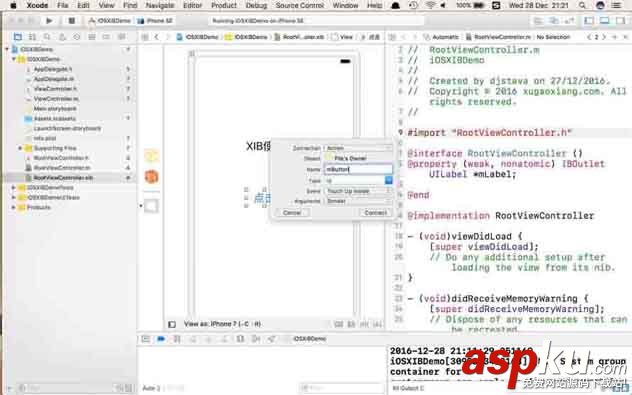The height and width of the screenshot is (395, 632).
Task: Switch to the Assistant editor icon
Action: pos(554,21)
